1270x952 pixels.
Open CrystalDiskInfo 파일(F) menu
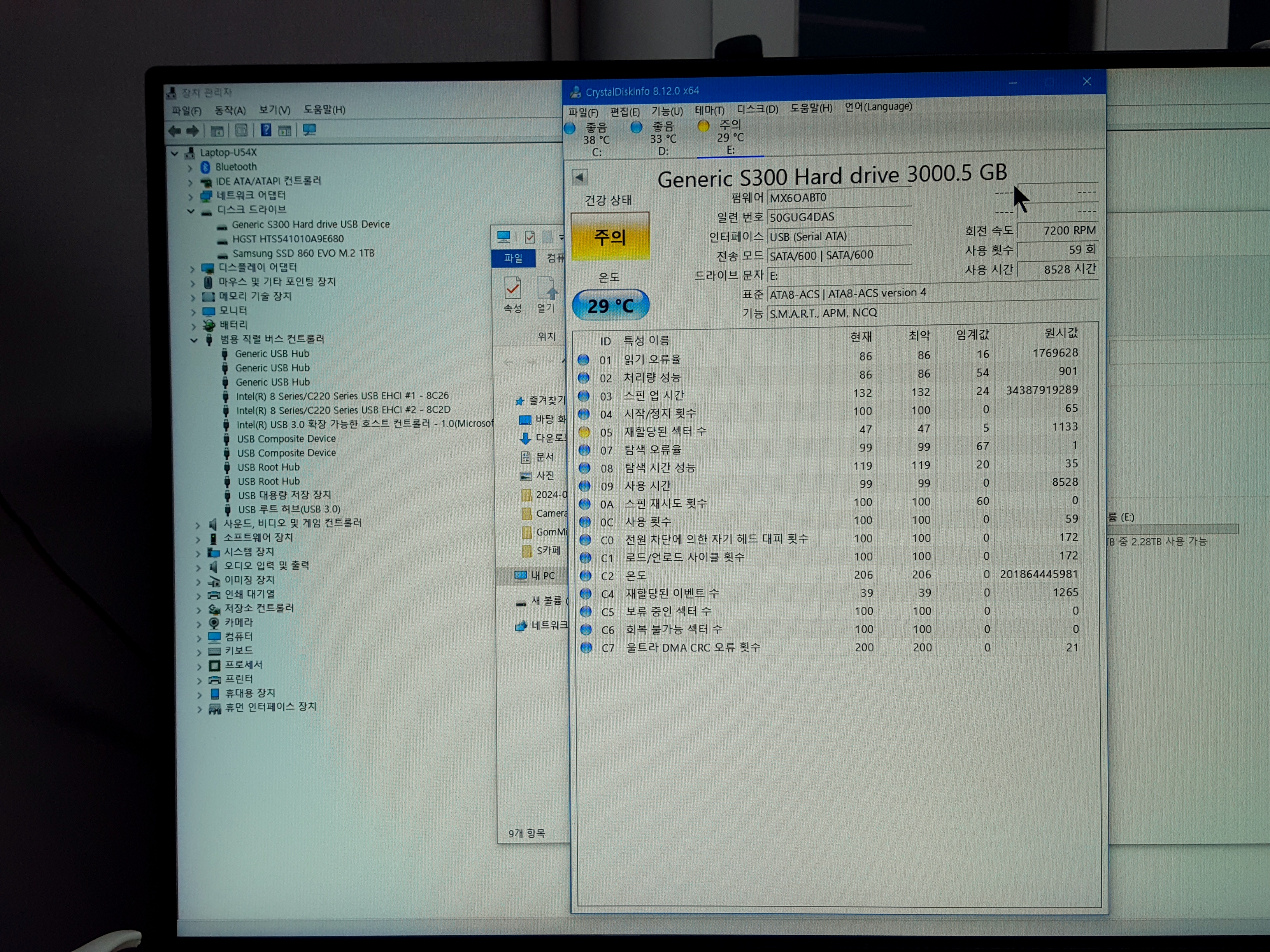click(x=583, y=112)
